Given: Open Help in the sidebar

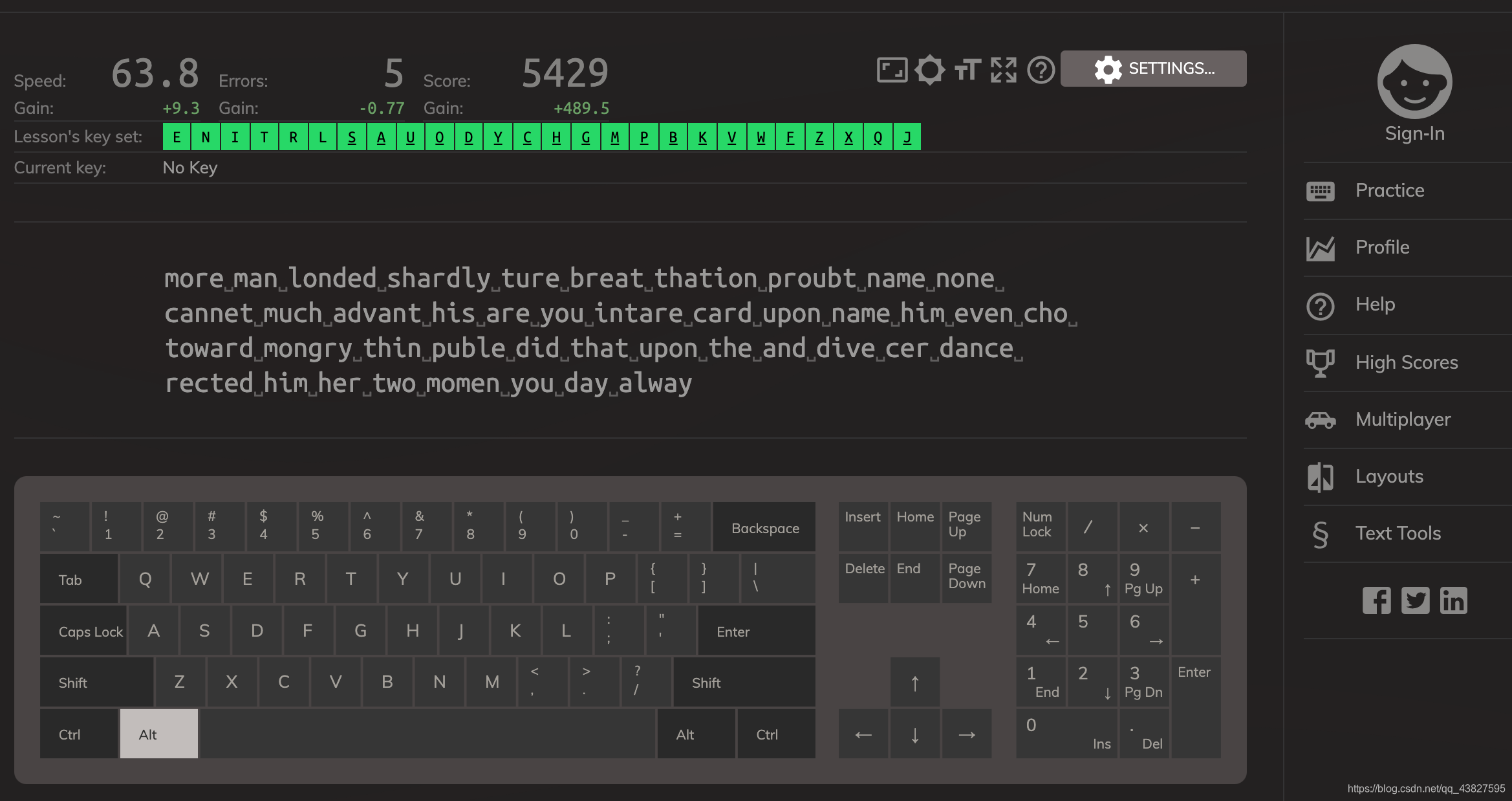Looking at the screenshot, I should [x=1375, y=304].
